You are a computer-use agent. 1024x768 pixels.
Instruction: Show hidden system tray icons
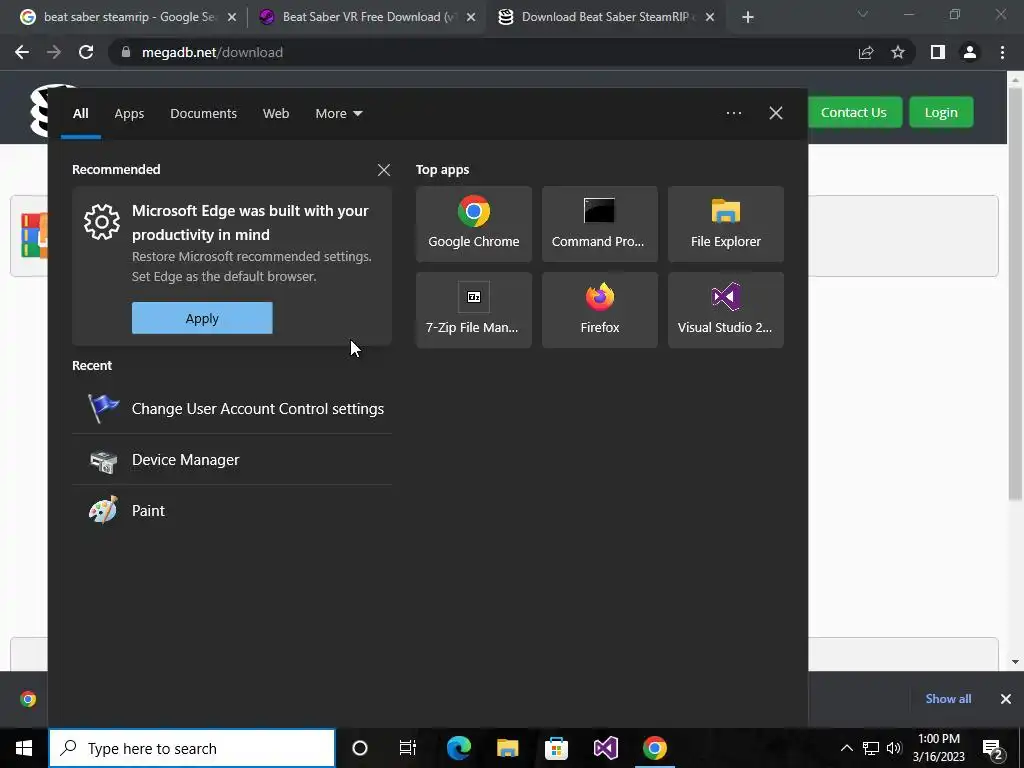[846, 748]
